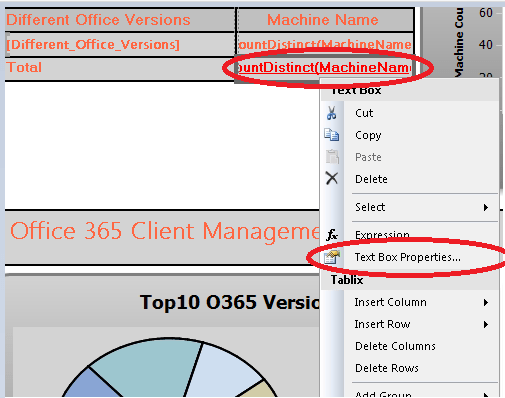Click the Text Box Properties icon

click(332, 257)
